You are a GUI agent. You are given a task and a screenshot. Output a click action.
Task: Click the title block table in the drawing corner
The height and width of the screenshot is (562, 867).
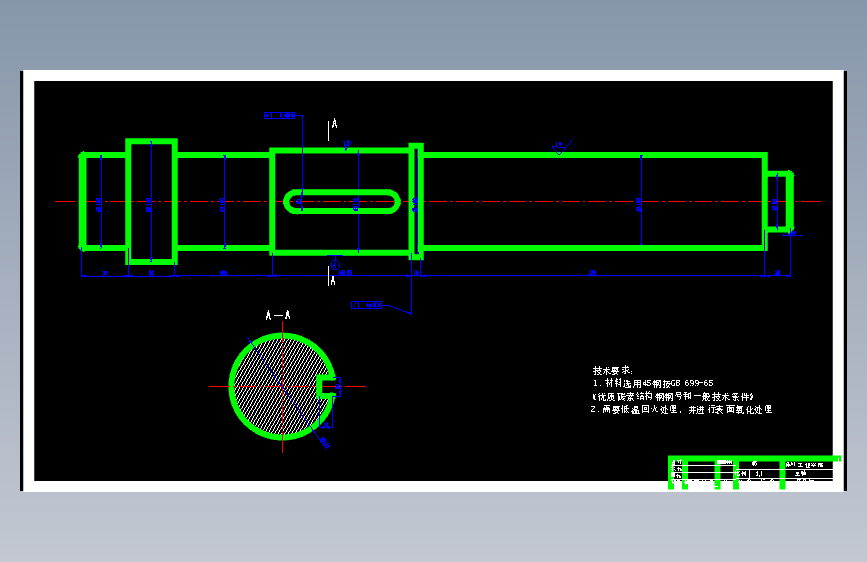tap(754, 473)
